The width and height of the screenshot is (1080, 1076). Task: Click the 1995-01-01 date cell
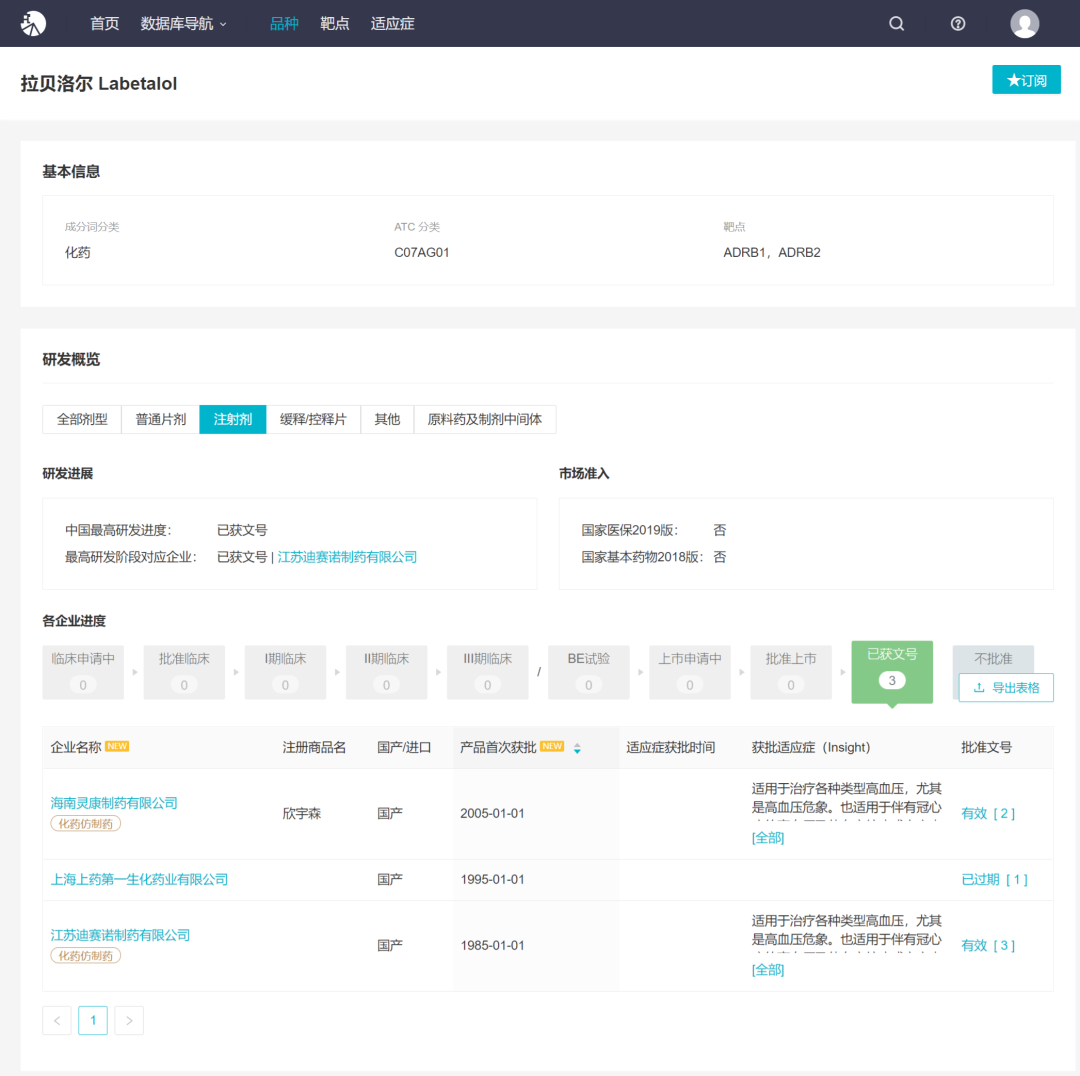click(492, 880)
